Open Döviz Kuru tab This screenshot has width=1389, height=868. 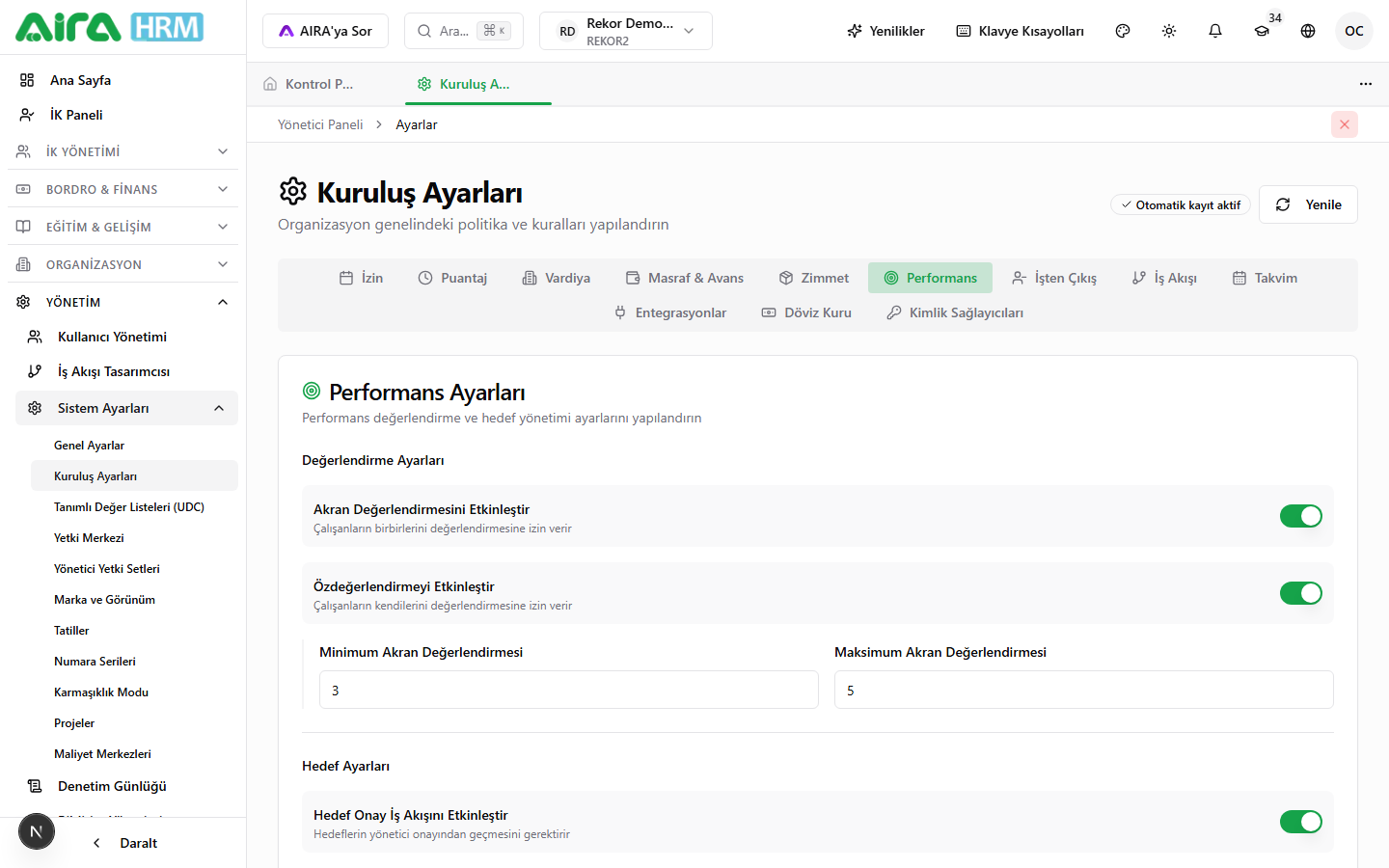(806, 312)
